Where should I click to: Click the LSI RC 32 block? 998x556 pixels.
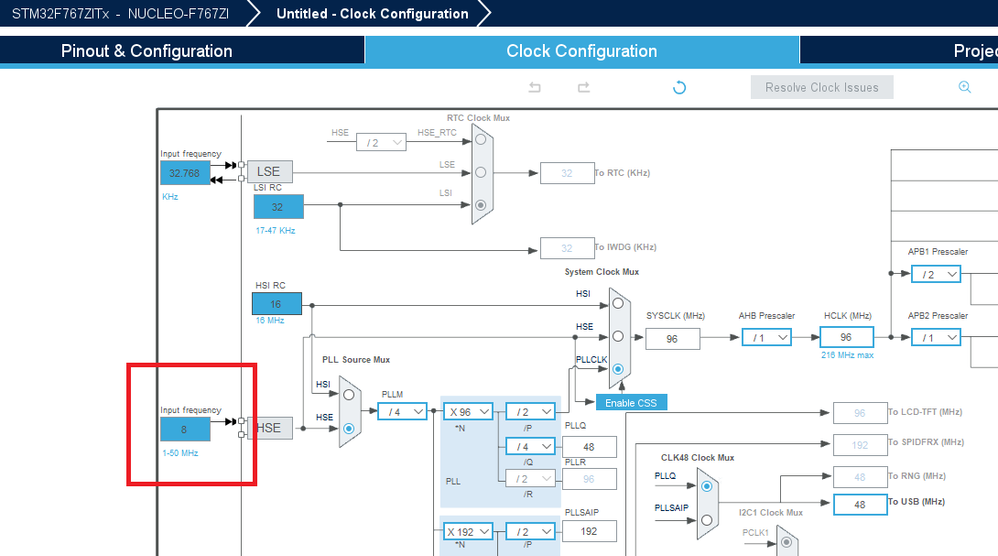278,207
